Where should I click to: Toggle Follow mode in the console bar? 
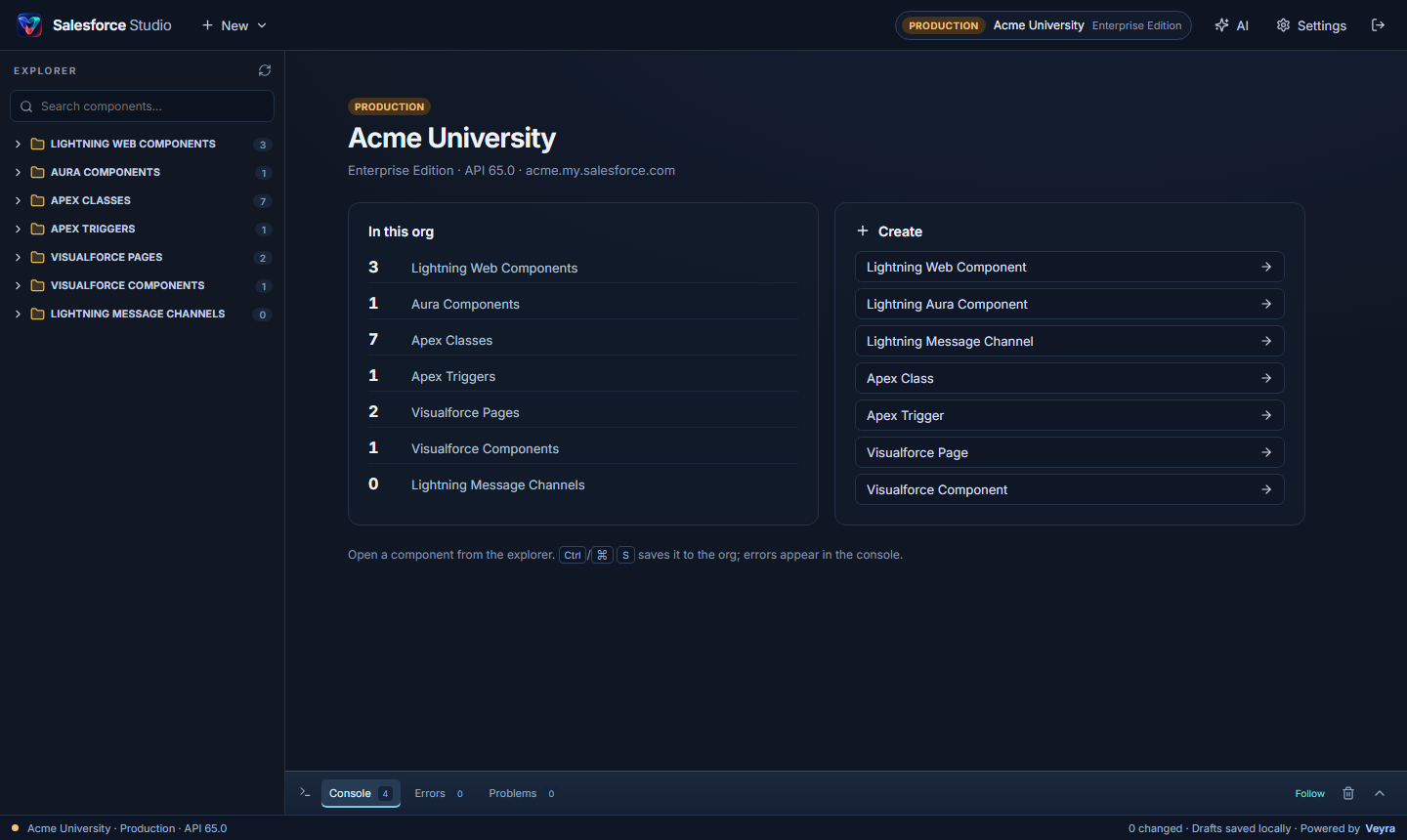coord(1309,793)
